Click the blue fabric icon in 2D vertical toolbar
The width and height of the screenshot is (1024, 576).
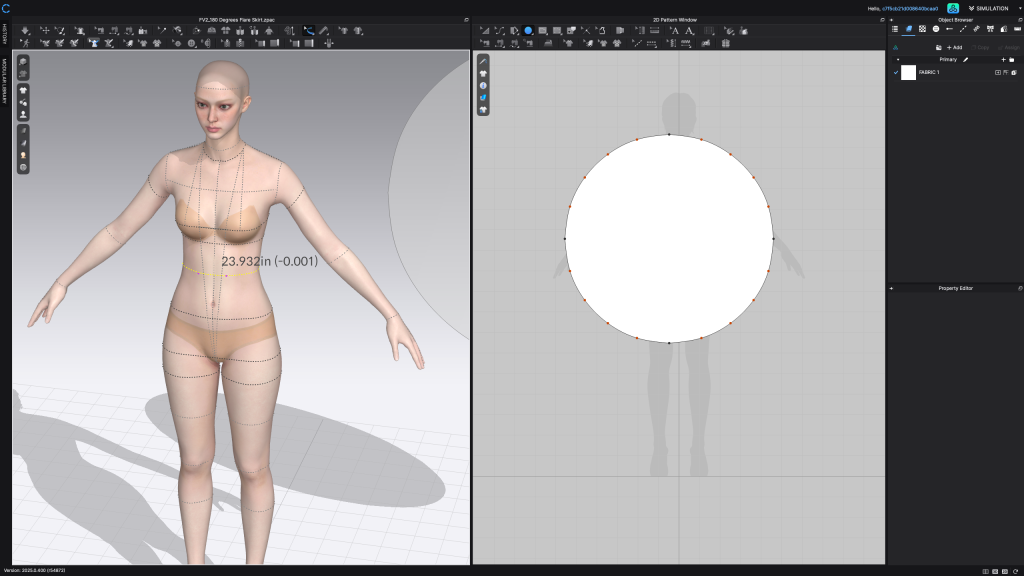pyautogui.click(x=483, y=97)
